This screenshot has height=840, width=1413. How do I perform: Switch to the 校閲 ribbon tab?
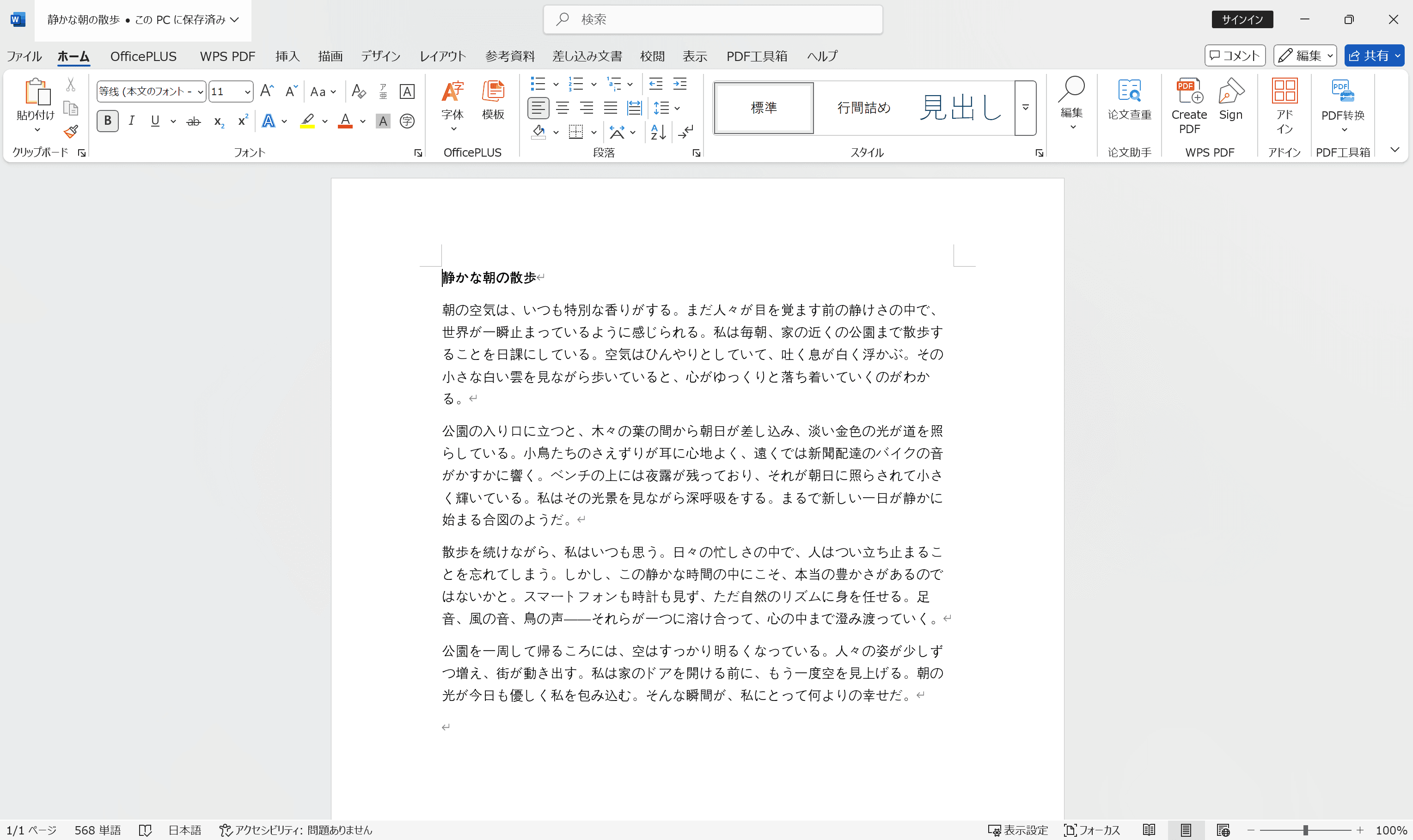(x=652, y=56)
